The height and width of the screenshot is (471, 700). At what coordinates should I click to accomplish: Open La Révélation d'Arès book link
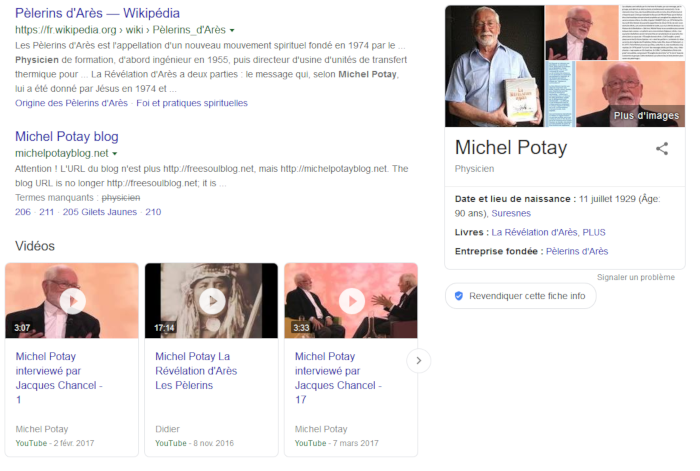click(534, 233)
